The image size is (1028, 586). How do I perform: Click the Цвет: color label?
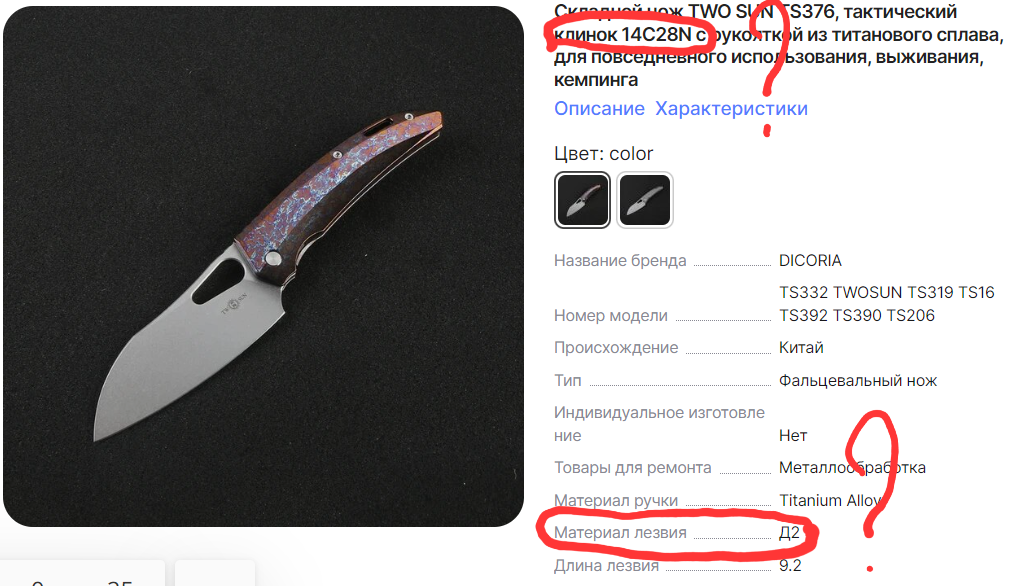(x=603, y=154)
